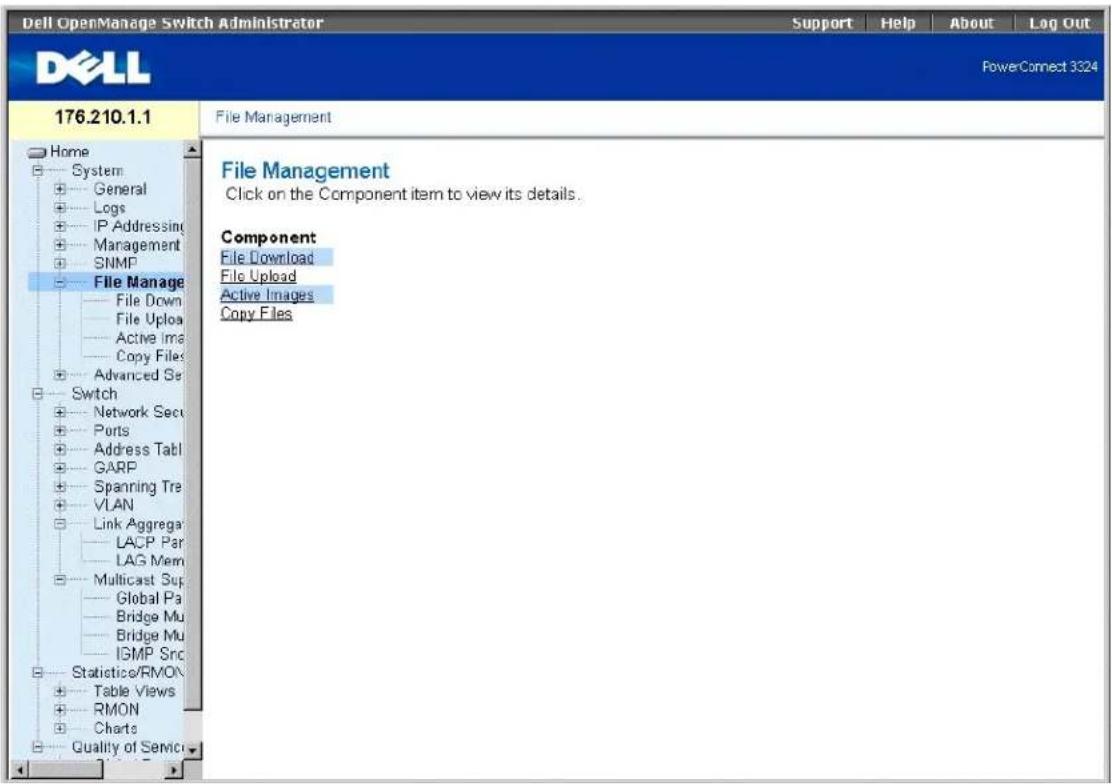Click the tree panel scroll-left arrow
This screenshot has width=1112, height=784.
[21, 769]
